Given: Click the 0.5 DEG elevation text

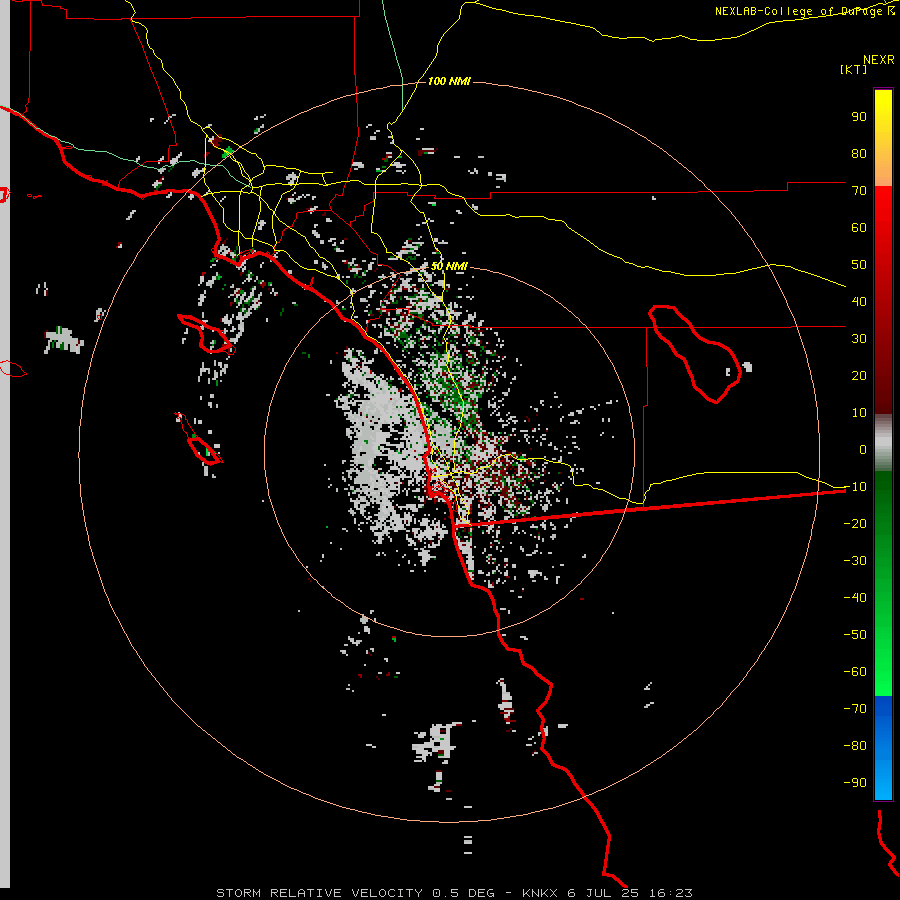Looking at the screenshot, I should [x=463, y=893].
